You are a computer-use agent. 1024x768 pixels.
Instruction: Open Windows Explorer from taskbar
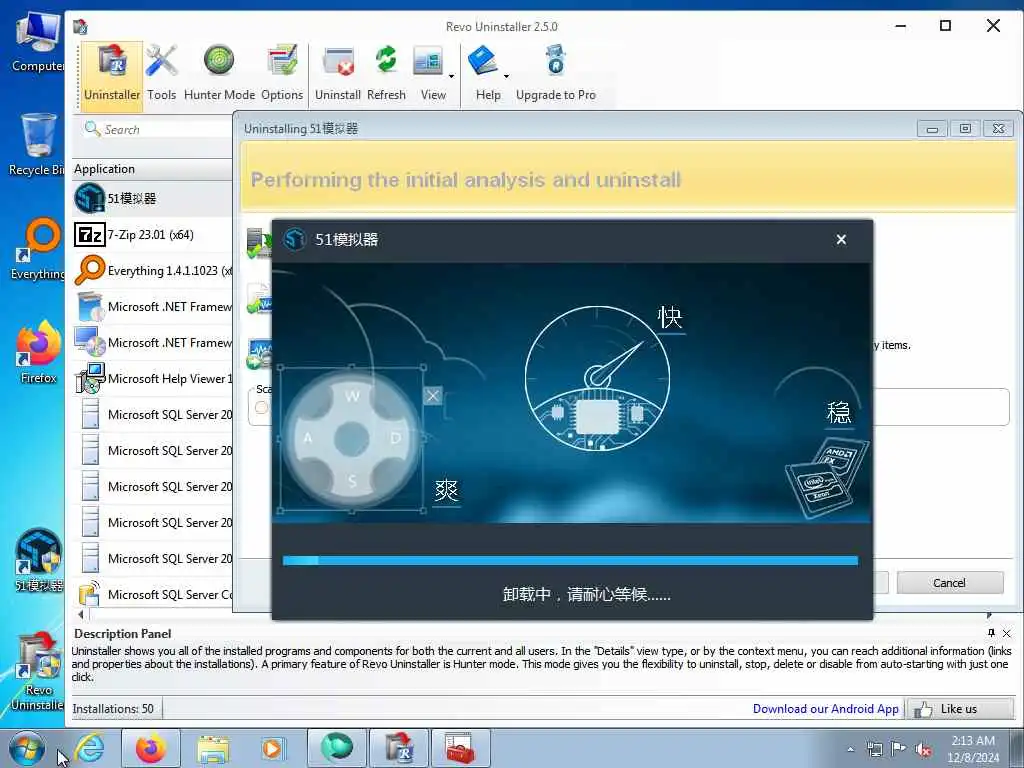coord(213,748)
